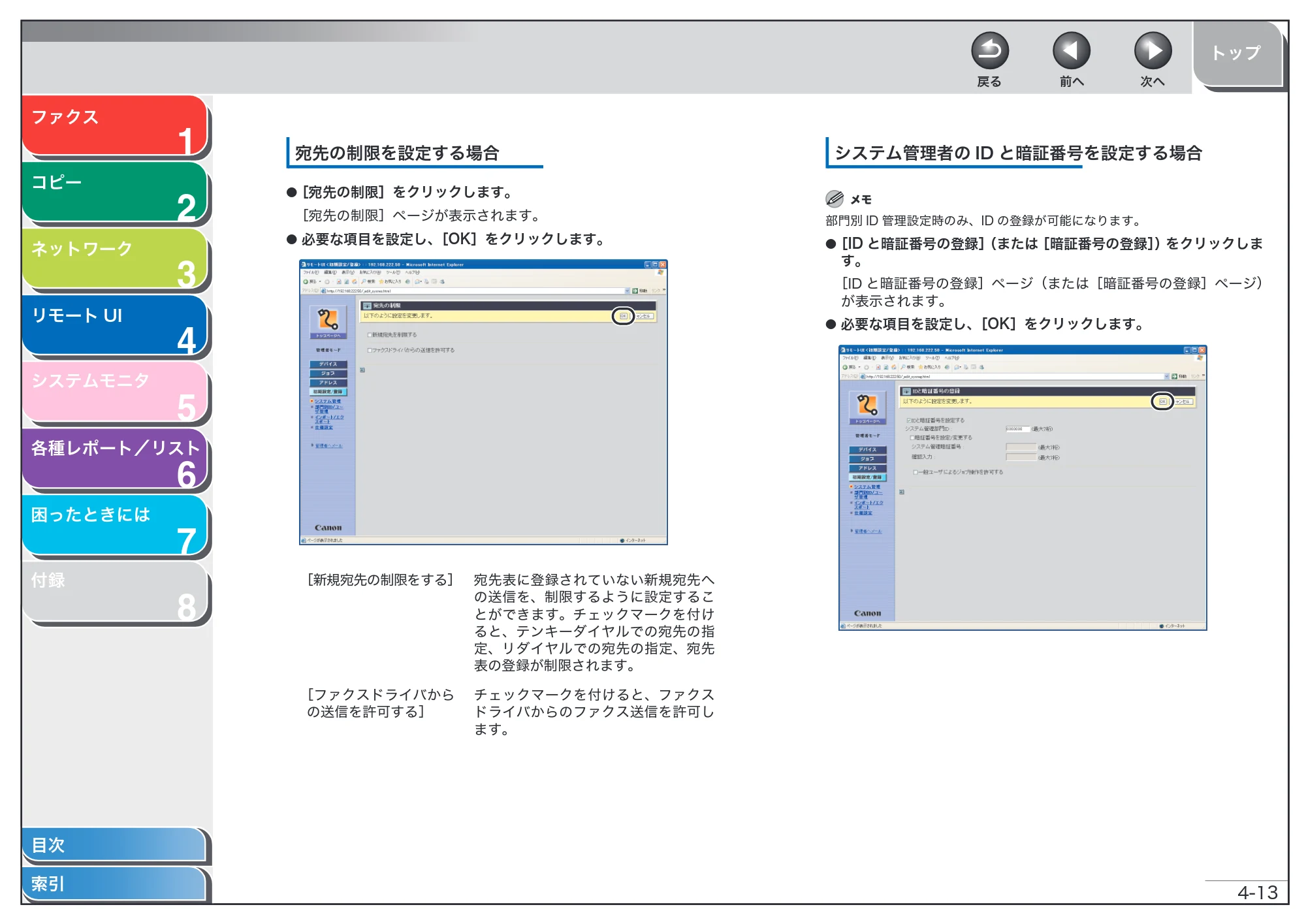Click ジョブ button in 宛先の制限 screenshot

(x=328, y=374)
